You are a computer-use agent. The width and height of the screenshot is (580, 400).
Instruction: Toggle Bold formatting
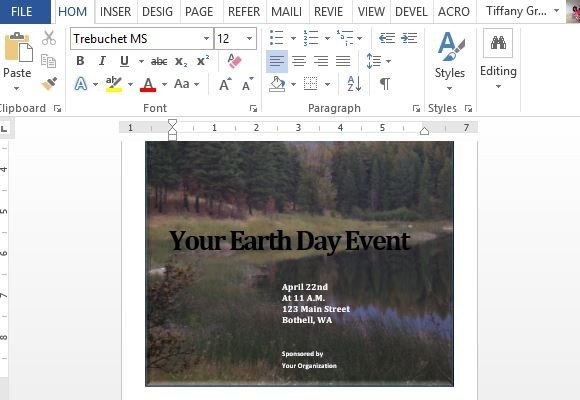[x=80, y=61]
